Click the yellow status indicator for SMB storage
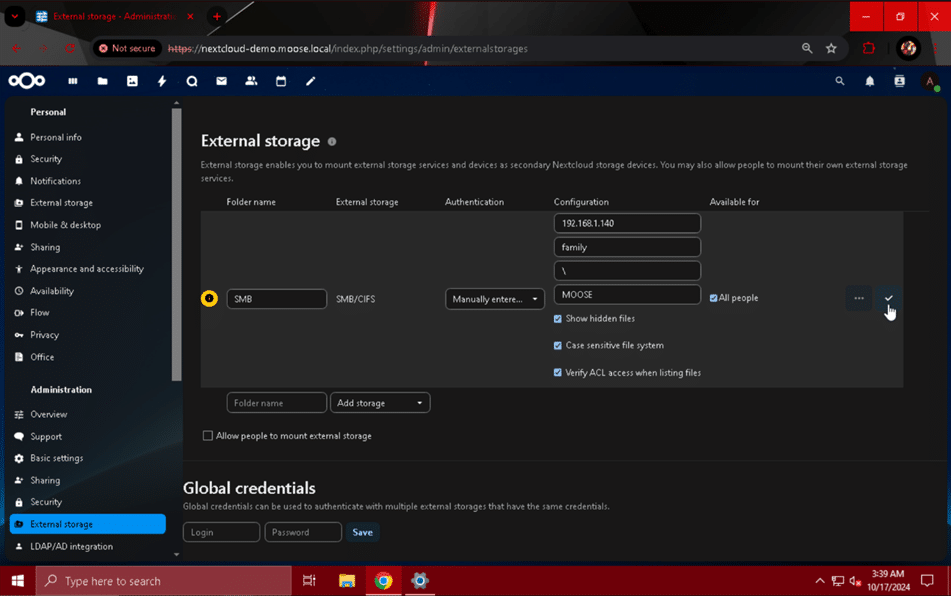Screen dimensions: 951x596 tap(209, 298)
